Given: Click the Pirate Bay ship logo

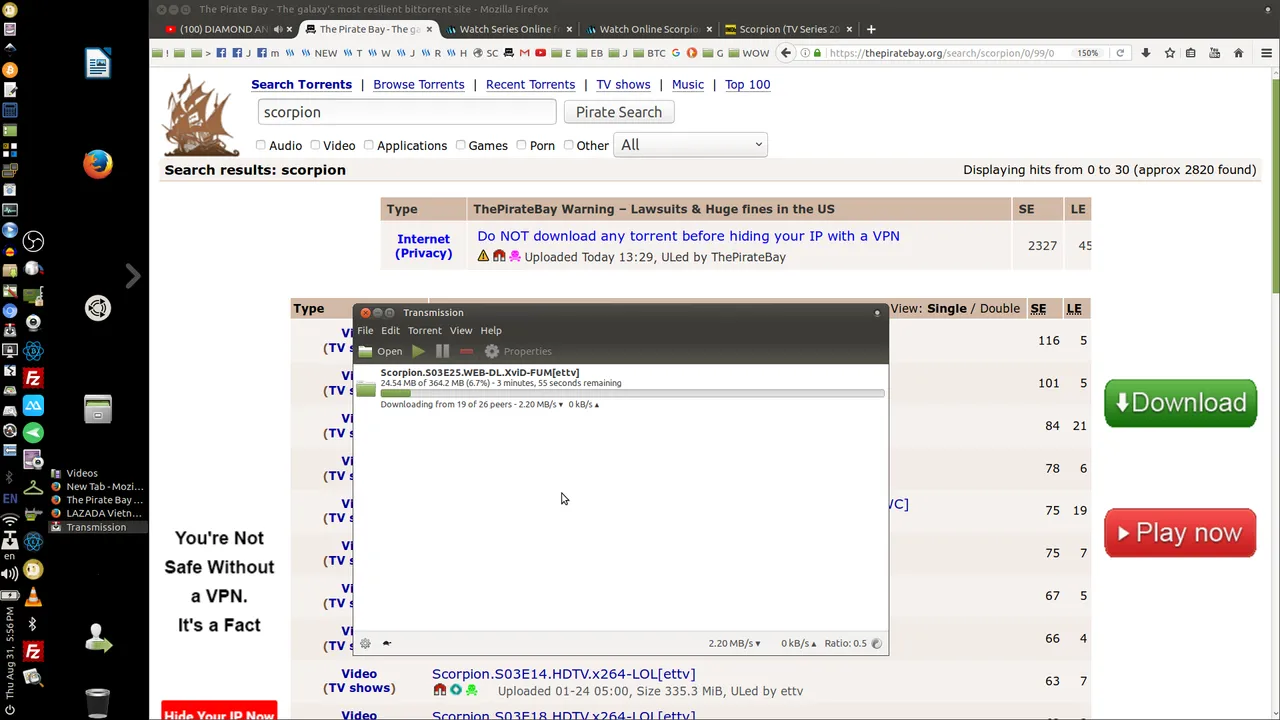Looking at the screenshot, I should [x=202, y=116].
